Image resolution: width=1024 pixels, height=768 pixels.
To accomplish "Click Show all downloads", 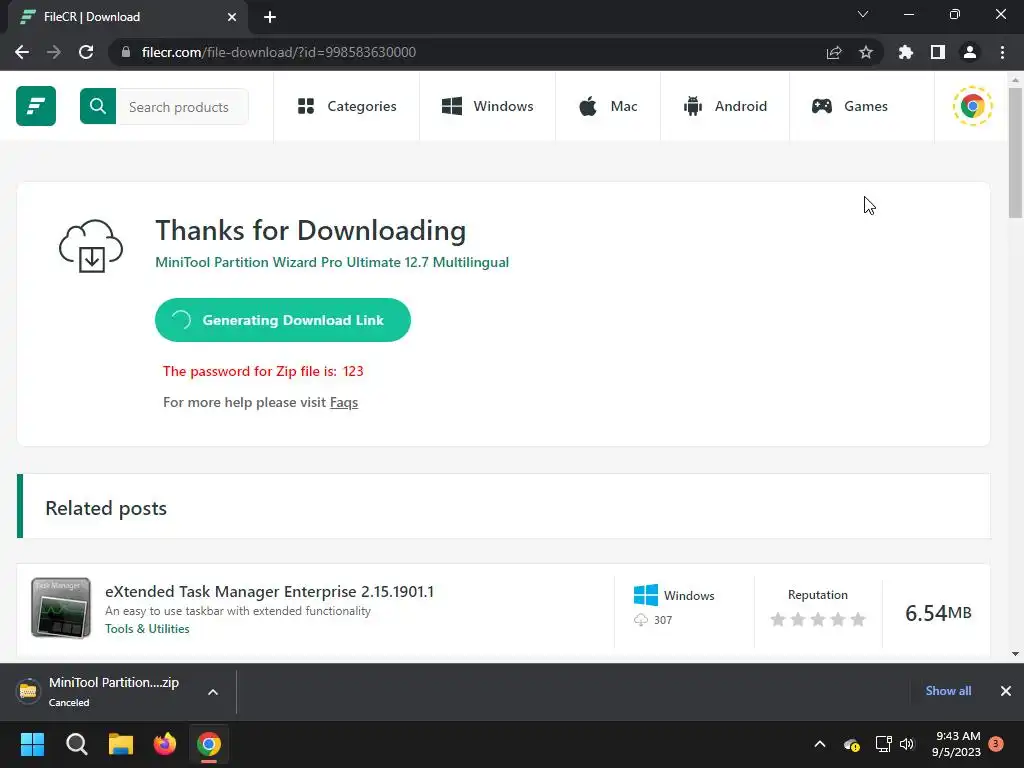I will click(x=948, y=691).
